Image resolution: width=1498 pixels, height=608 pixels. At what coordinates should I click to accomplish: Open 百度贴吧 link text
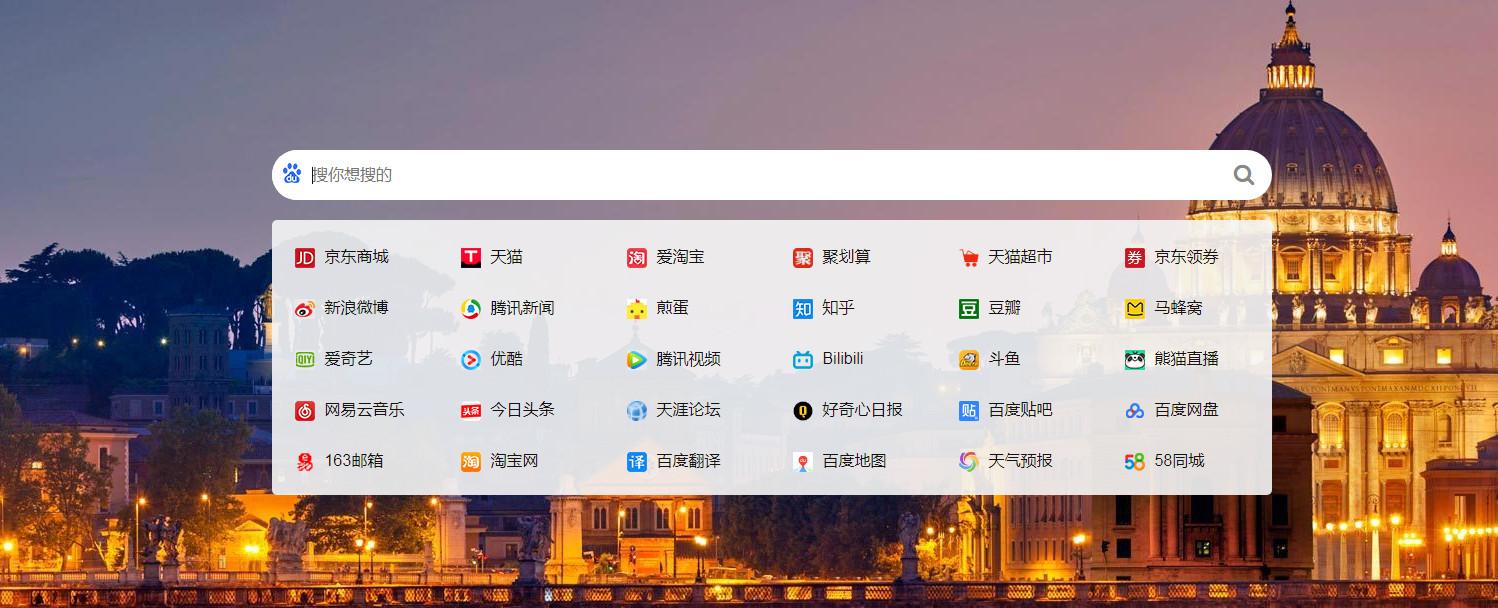click(1021, 410)
